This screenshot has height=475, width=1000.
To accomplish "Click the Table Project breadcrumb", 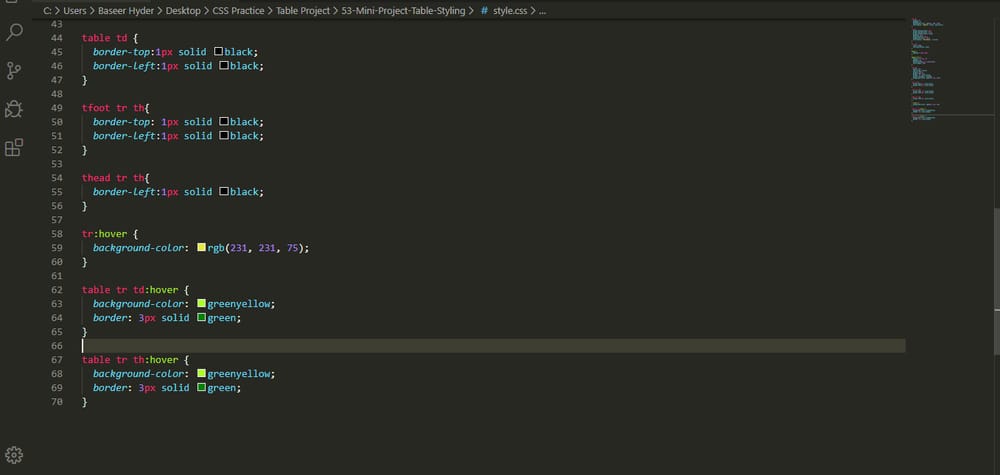I will [x=303, y=11].
